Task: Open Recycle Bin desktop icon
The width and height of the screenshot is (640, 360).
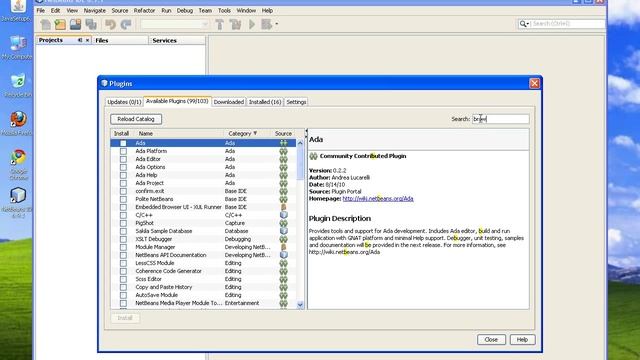Action: tap(18, 81)
